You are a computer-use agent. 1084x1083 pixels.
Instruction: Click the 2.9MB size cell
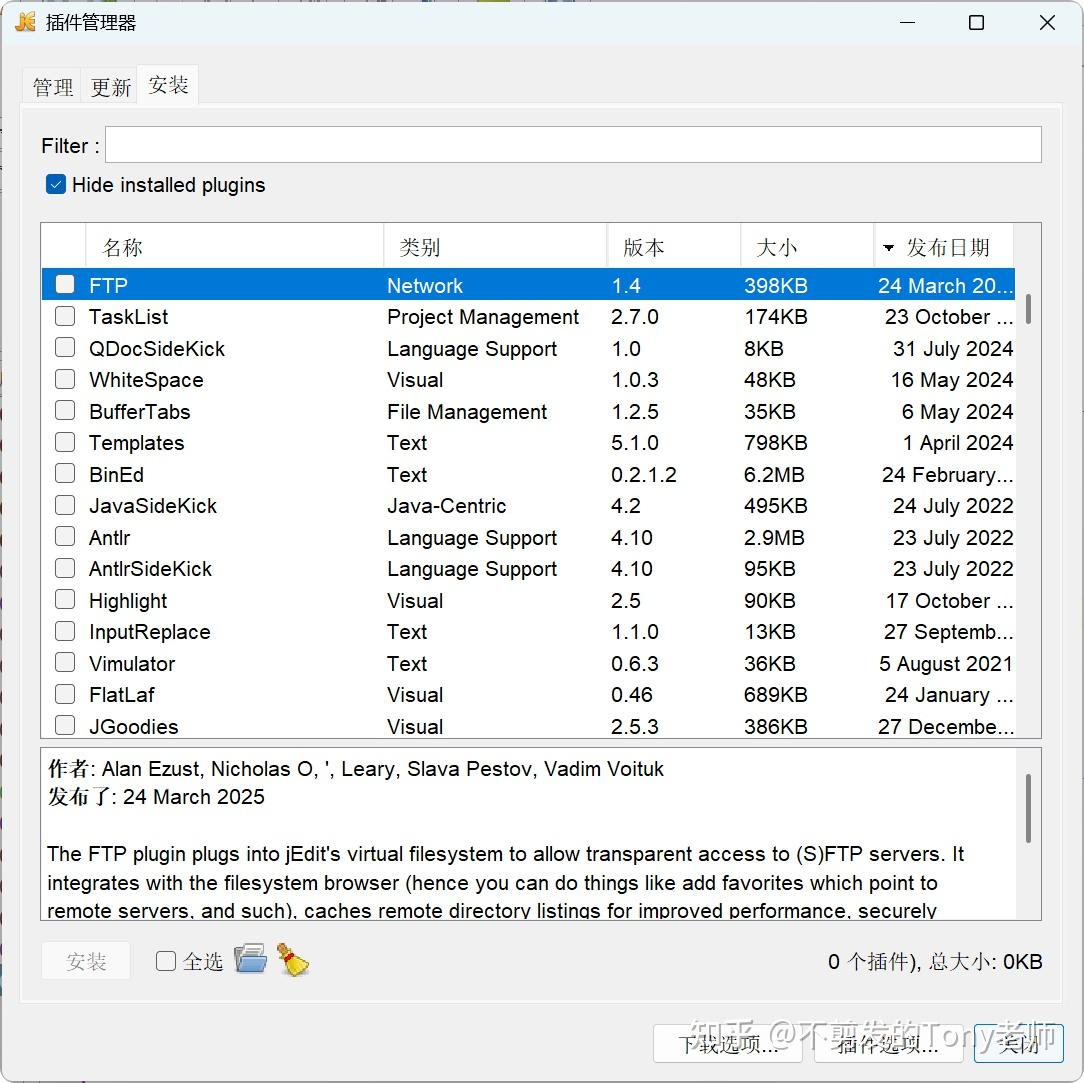pos(774,537)
